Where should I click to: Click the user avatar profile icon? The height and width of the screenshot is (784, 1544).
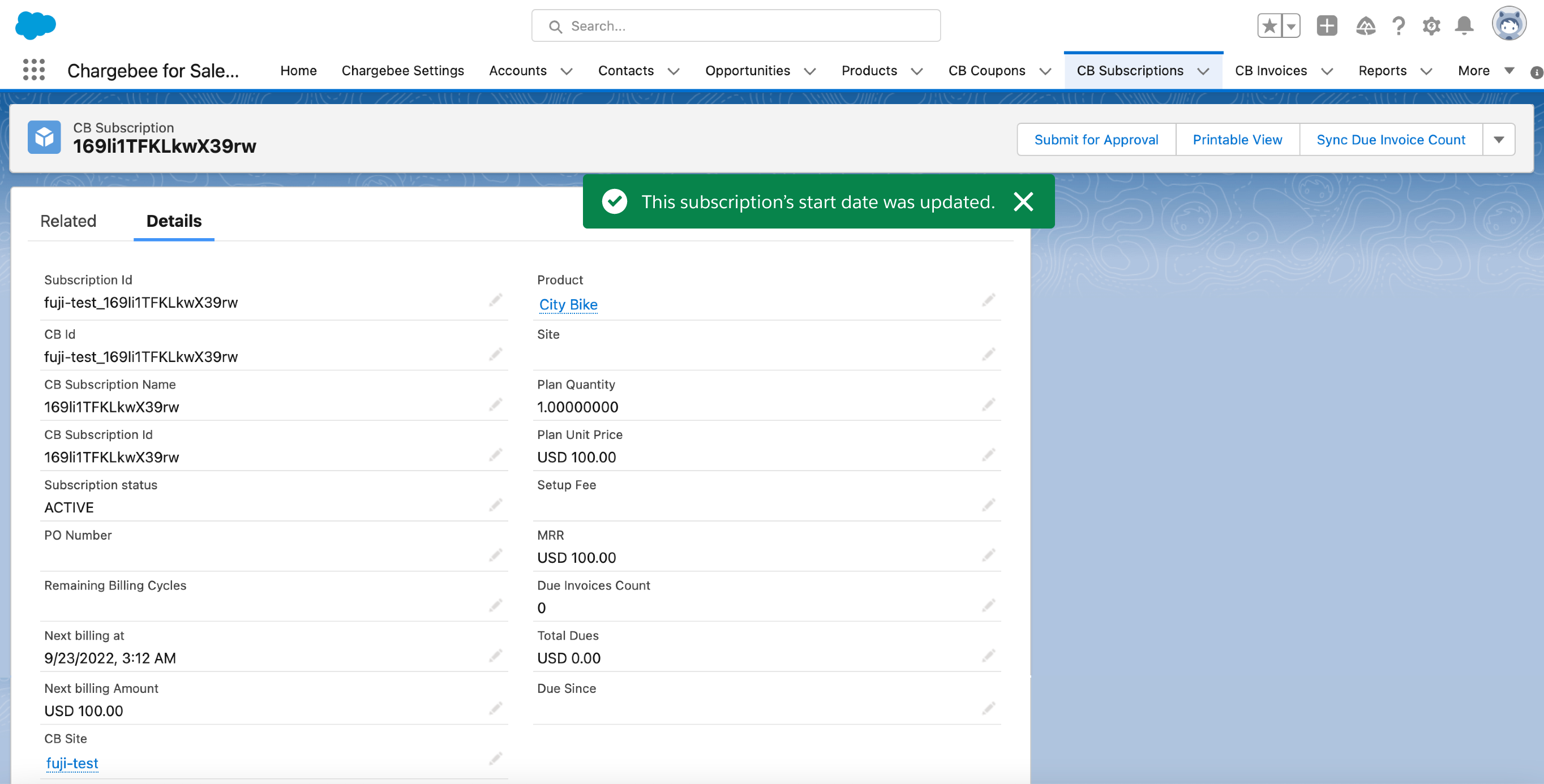(1509, 24)
